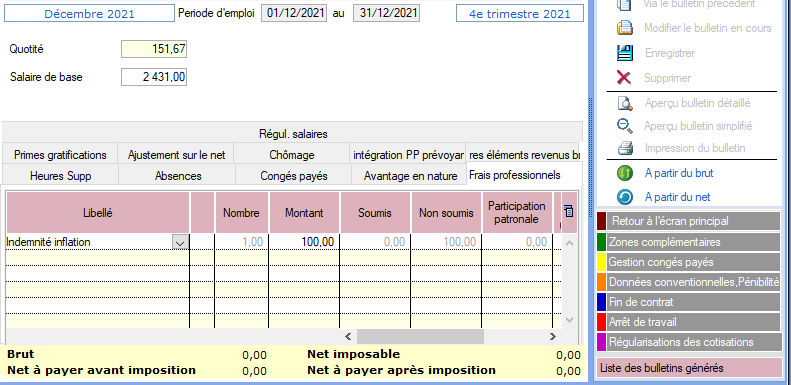Click the table's vertical scrollbar up arrow
Screen dimensions: 791x385
[x=569, y=243]
